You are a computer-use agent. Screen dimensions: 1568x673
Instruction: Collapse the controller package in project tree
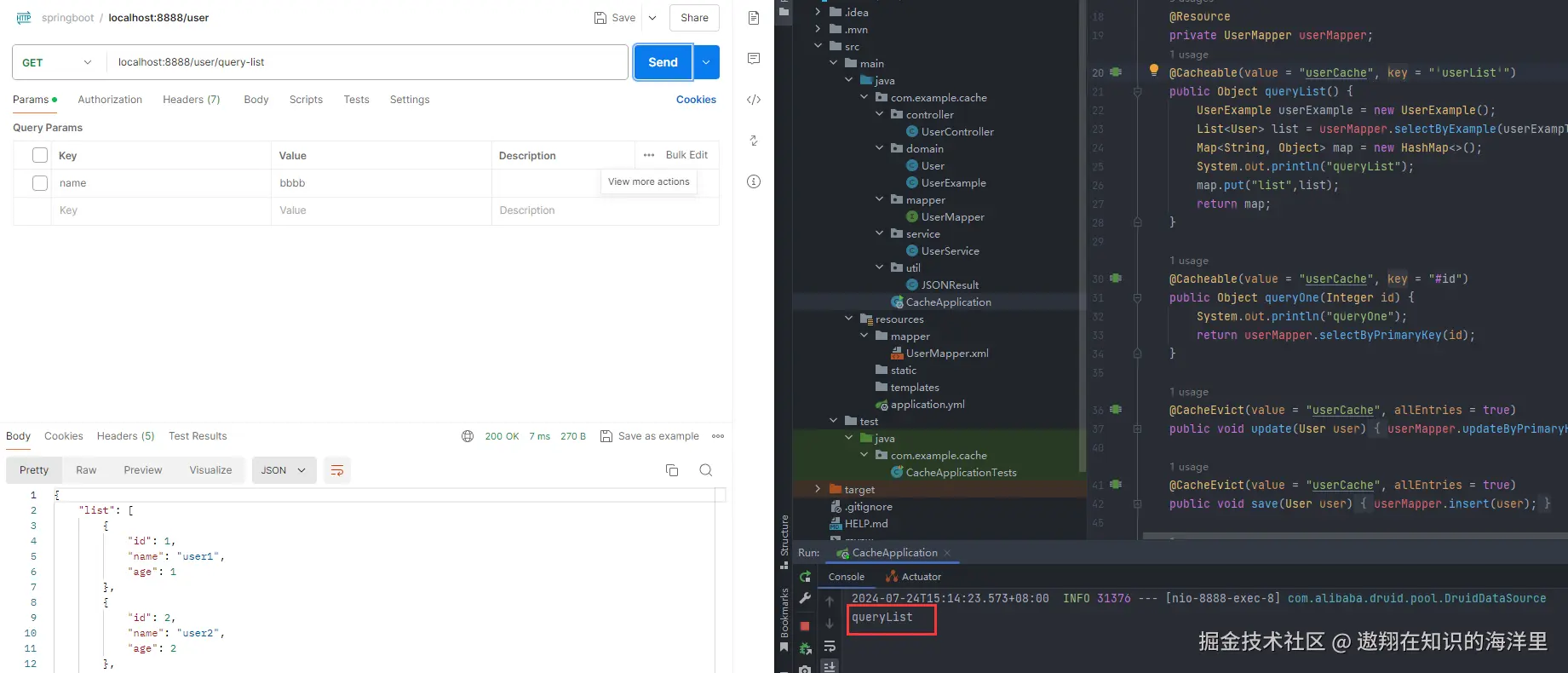click(x=880, y=114)
